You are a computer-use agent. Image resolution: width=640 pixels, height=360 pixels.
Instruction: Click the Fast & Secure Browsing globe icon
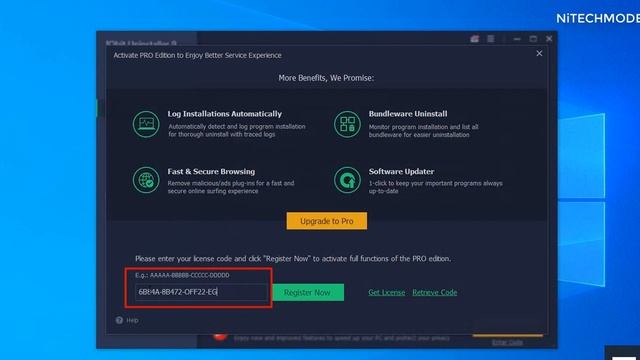tap(146, 180)
